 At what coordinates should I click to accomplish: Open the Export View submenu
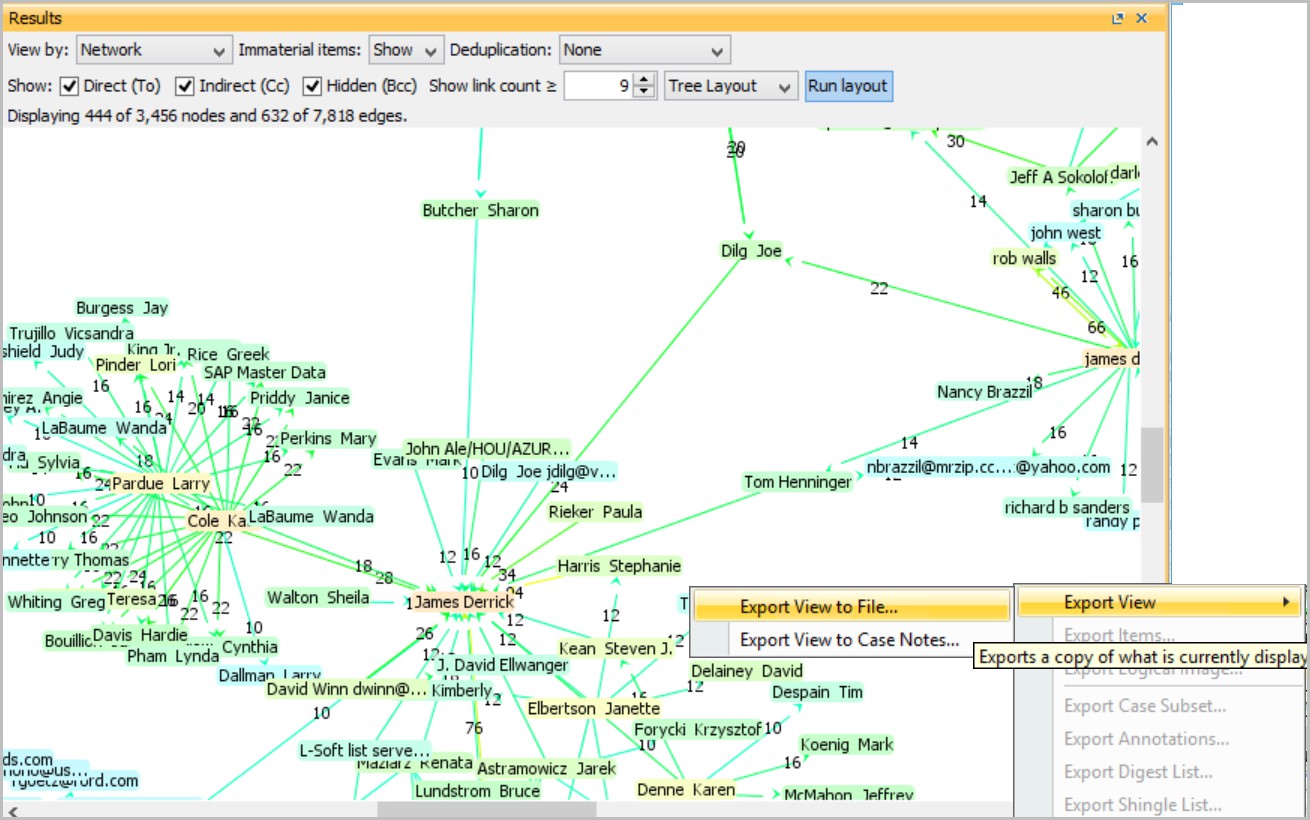[x=1161, y=602]
